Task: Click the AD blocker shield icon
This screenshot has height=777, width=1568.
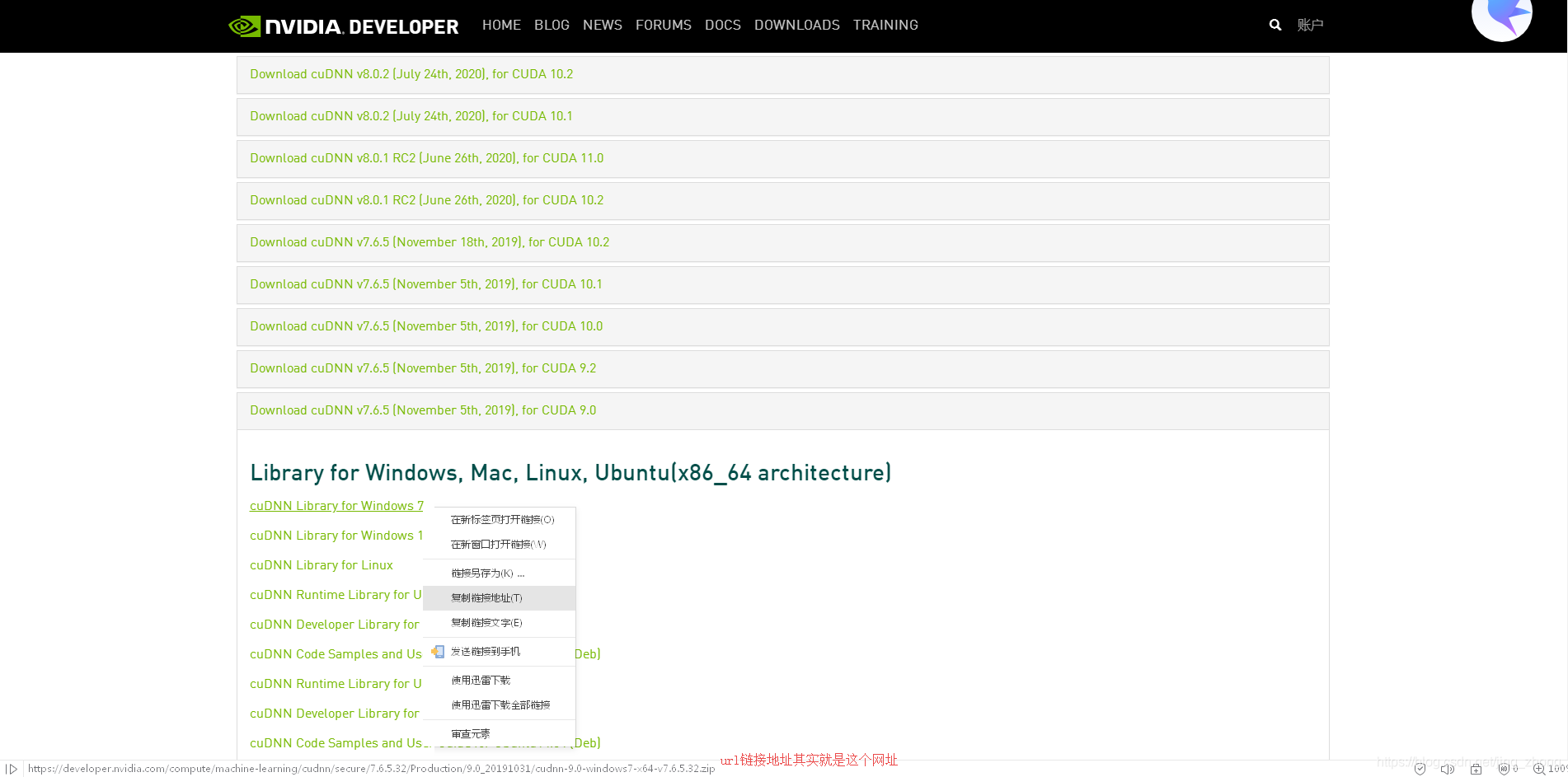Action: coord(1505,769)
